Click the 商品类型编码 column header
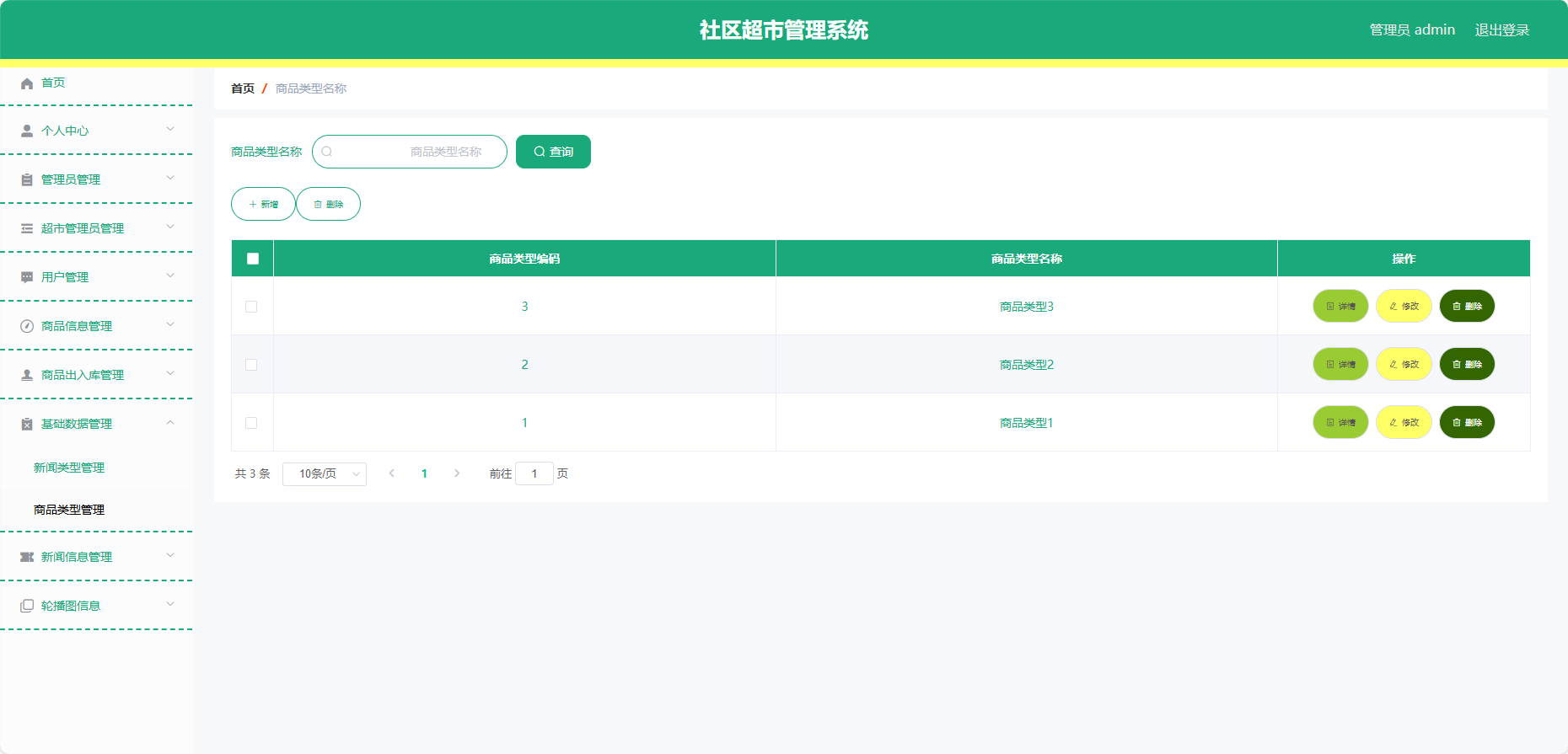The height and width of the screenshot is (754, 1568). tap(524, 259)
